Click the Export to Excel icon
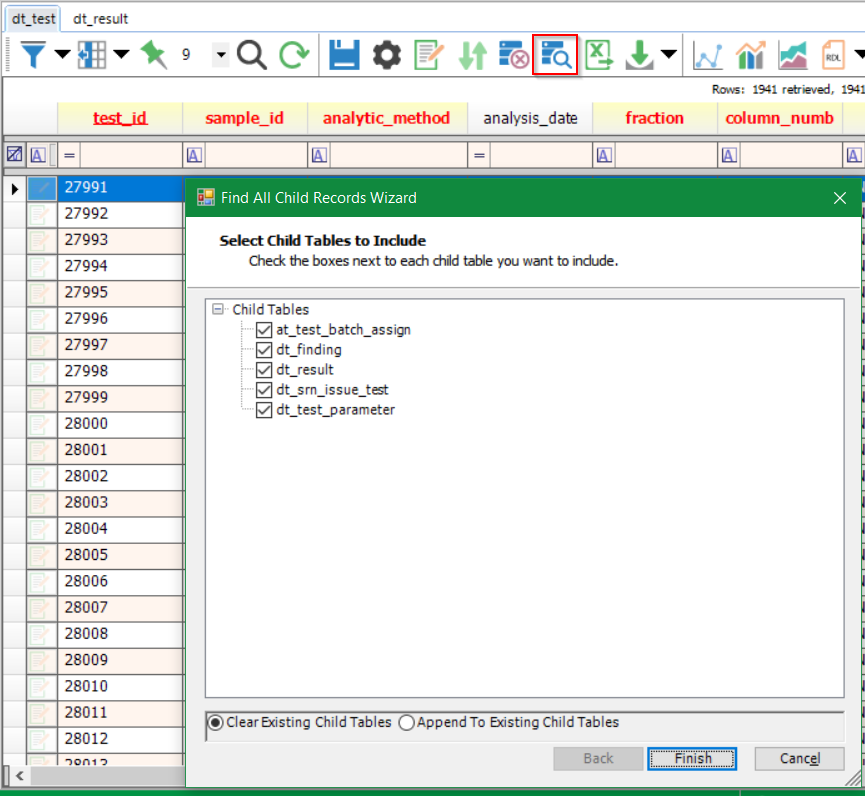 [x=598, y=55]
